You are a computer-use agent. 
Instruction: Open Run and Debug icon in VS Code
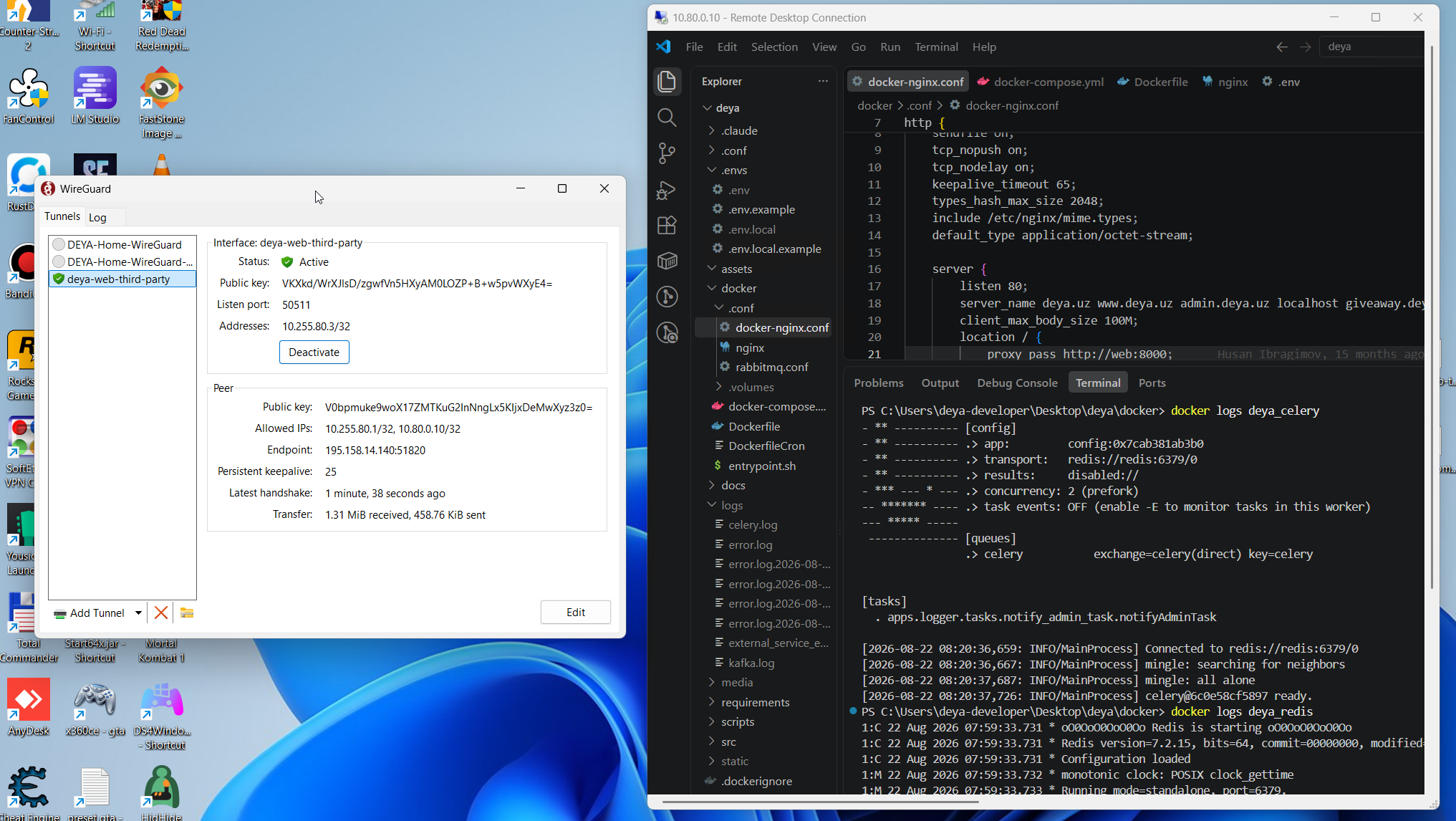click(x=667, y=190)
